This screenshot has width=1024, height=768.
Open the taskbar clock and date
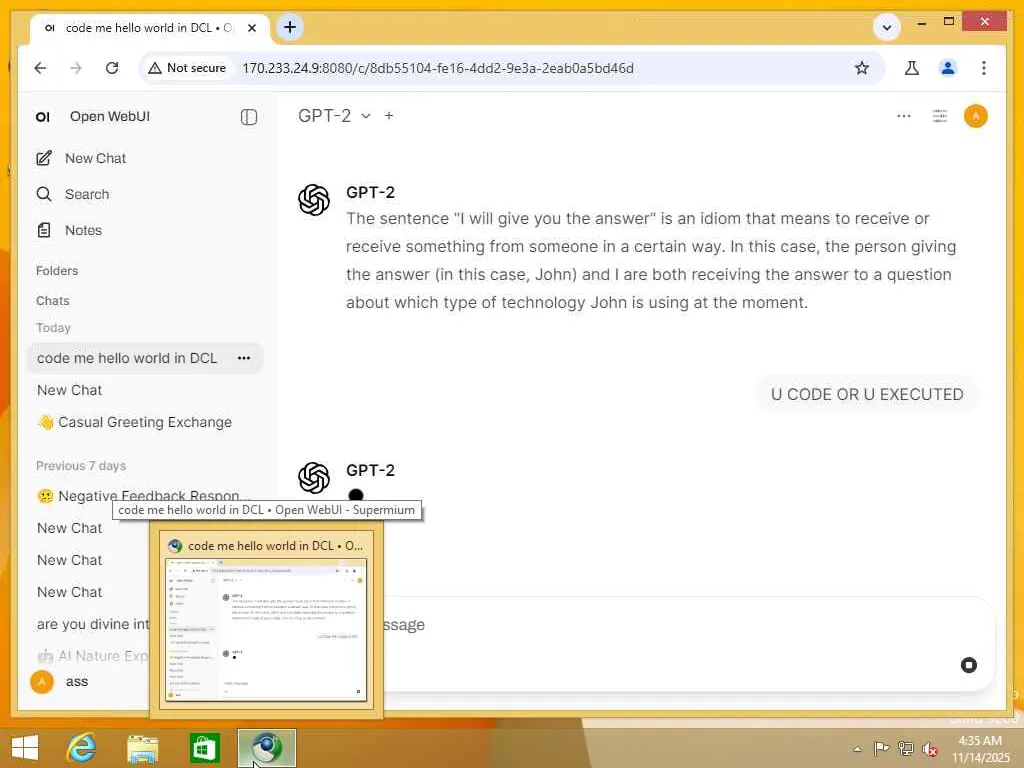pos(980,749)
